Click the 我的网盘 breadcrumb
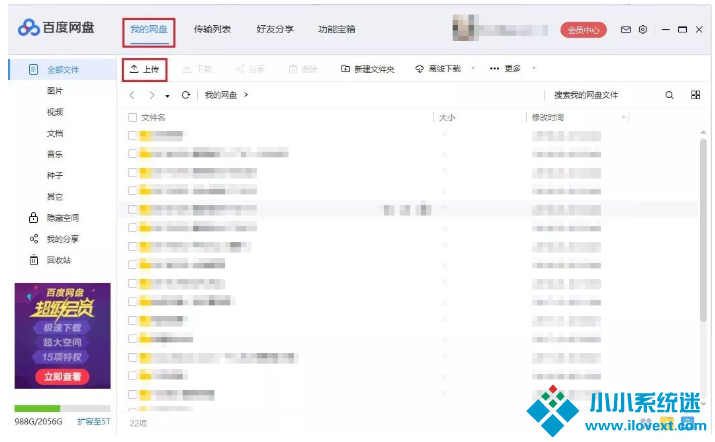The height and width of the screenshot is (442, 715). (x=221, y=95)
